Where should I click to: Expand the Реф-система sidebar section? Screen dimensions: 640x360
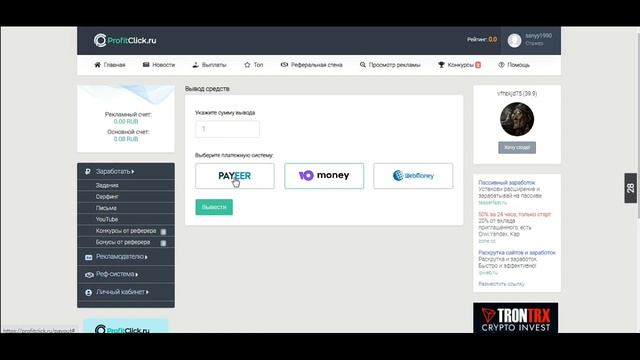126,274
